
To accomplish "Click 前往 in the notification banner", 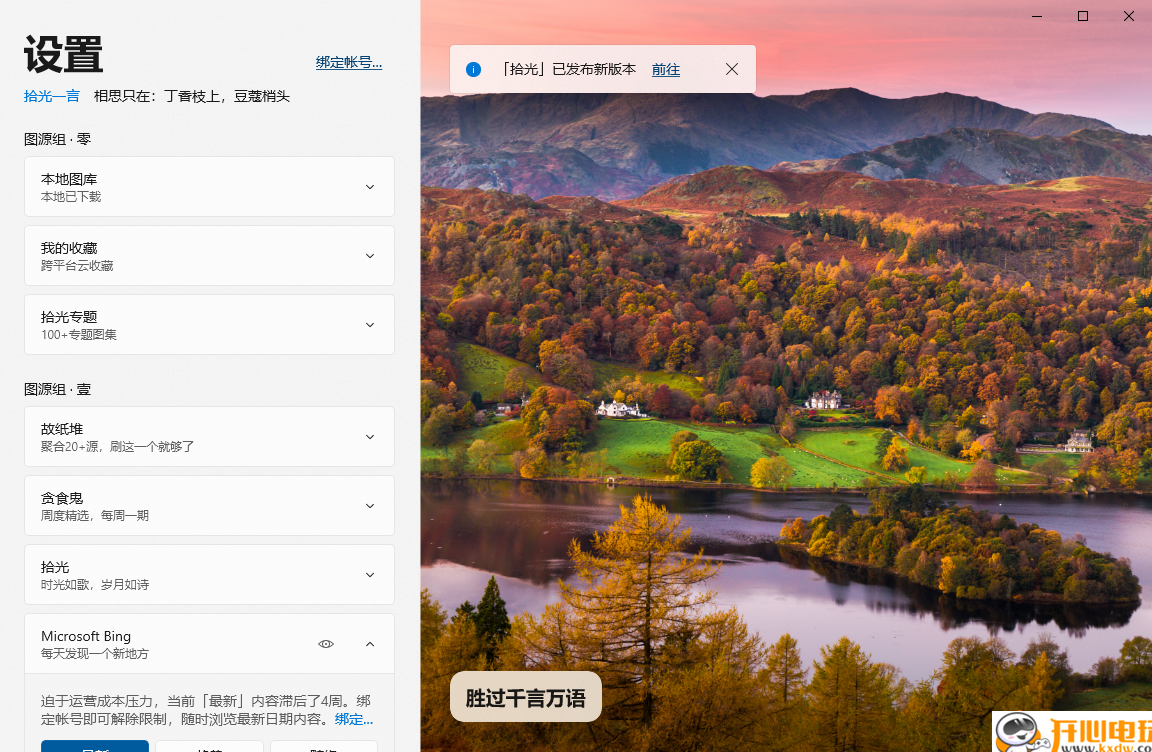I will (x=666, y=69).
